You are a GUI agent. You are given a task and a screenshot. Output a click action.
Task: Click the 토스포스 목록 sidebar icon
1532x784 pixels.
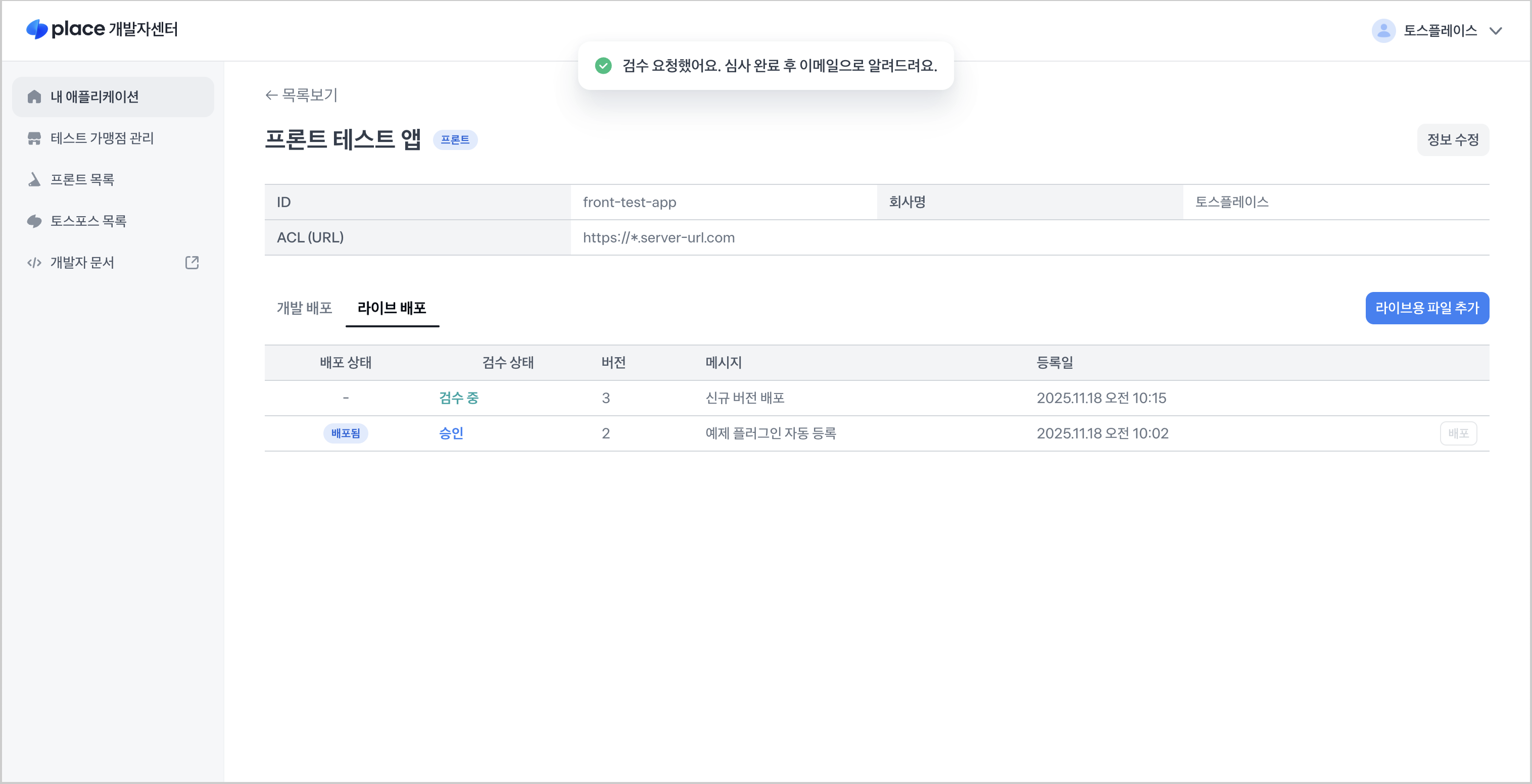pos(34,221)
